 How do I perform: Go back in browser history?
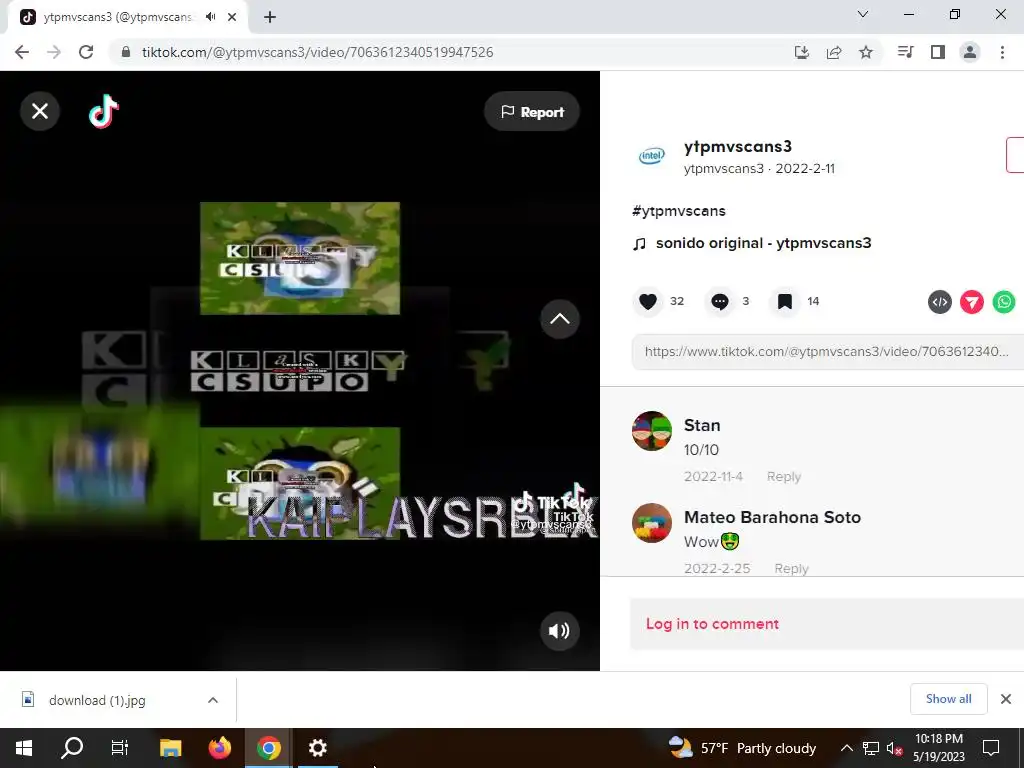[x=22, y=52]
